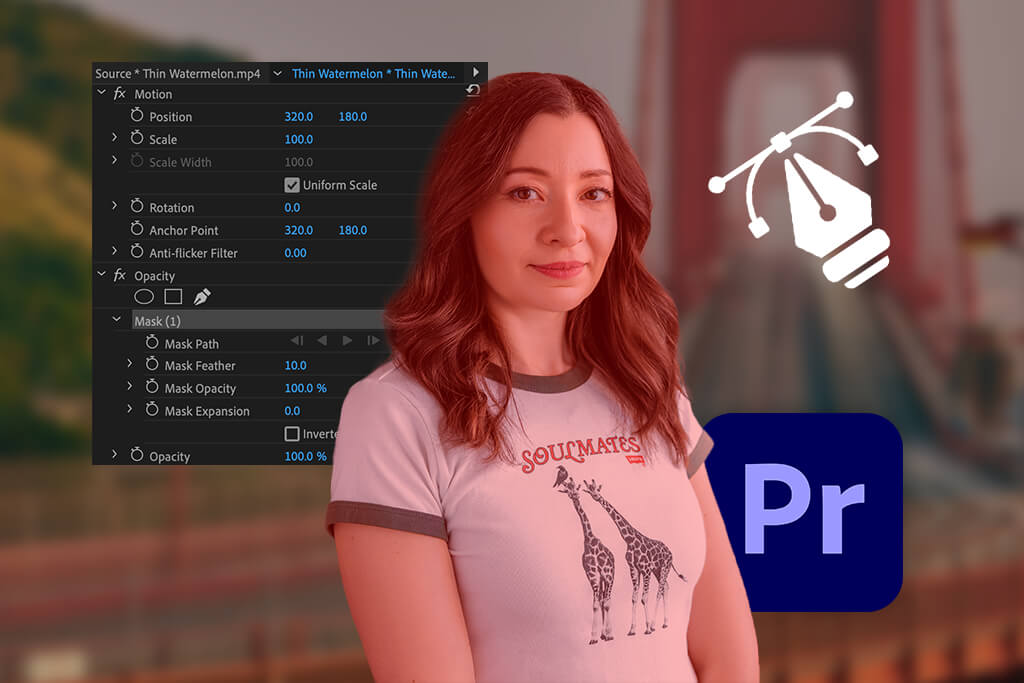Click the play arrow in panel header

(x=475, y=72)
